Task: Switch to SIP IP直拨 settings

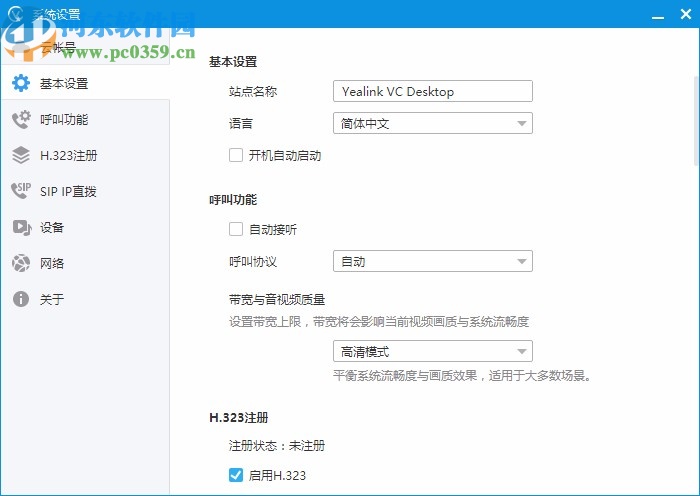Action: pyautogui.click(x=85, y=191)
